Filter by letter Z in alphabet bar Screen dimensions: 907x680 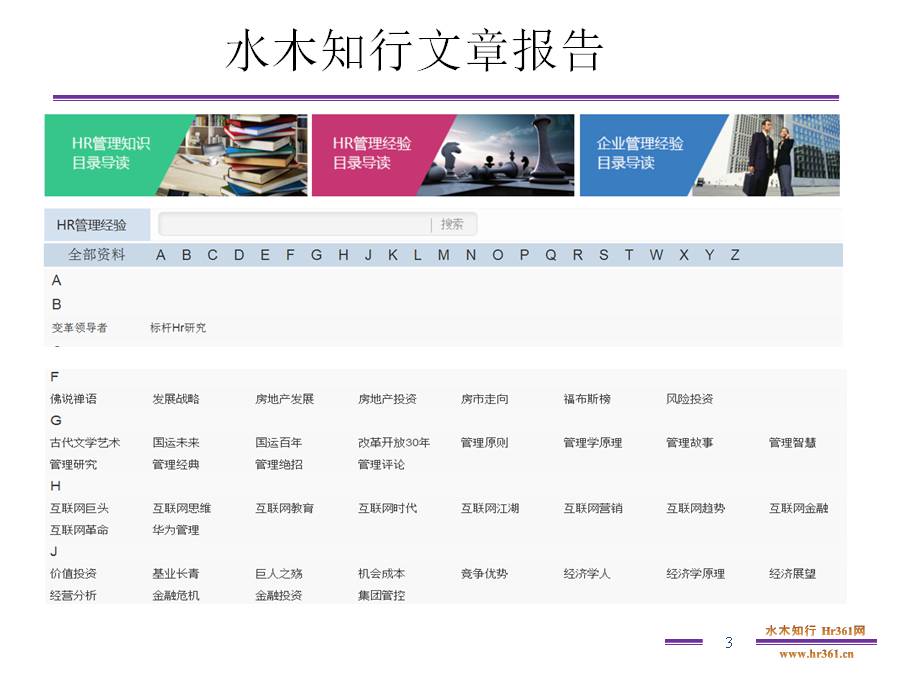(735, 255)
